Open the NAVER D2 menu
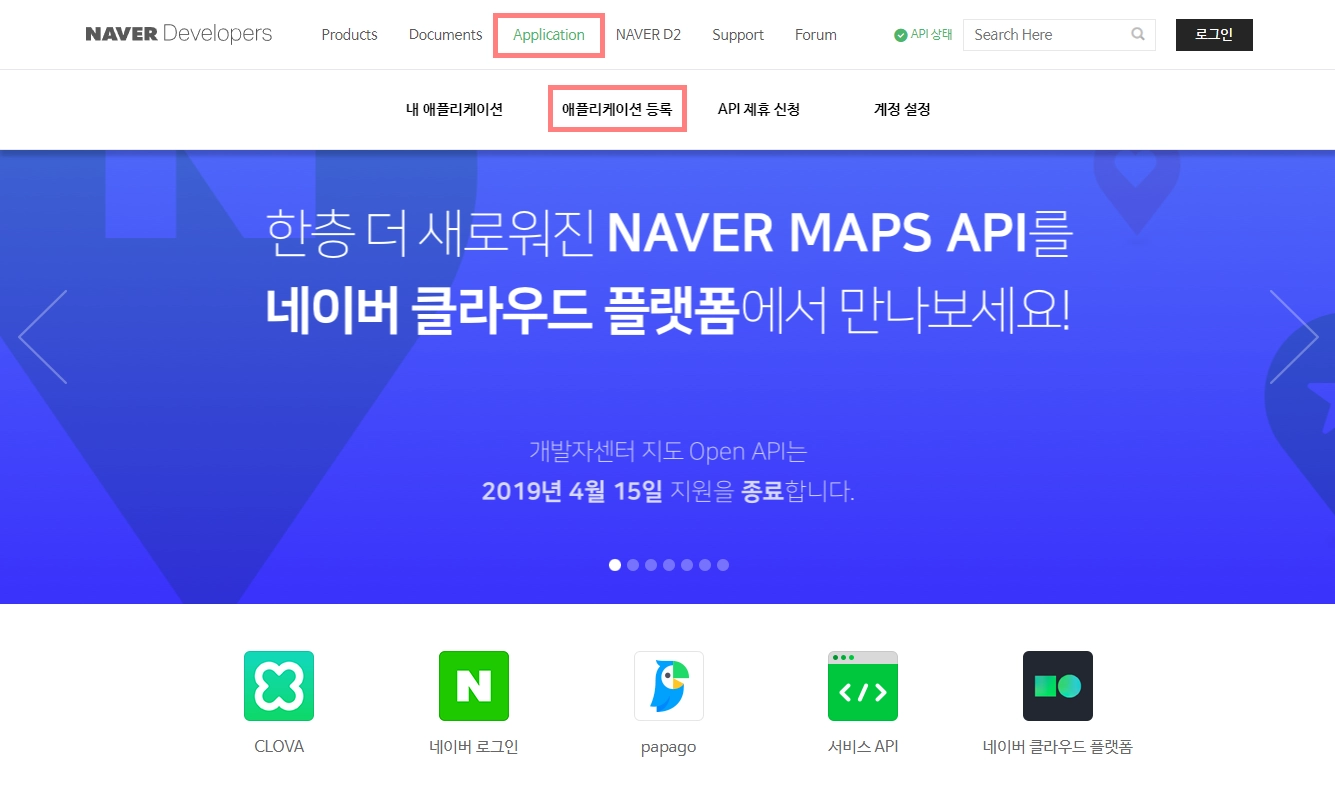This screenshot has width=1335, height=803. click(x=648, y=35)
